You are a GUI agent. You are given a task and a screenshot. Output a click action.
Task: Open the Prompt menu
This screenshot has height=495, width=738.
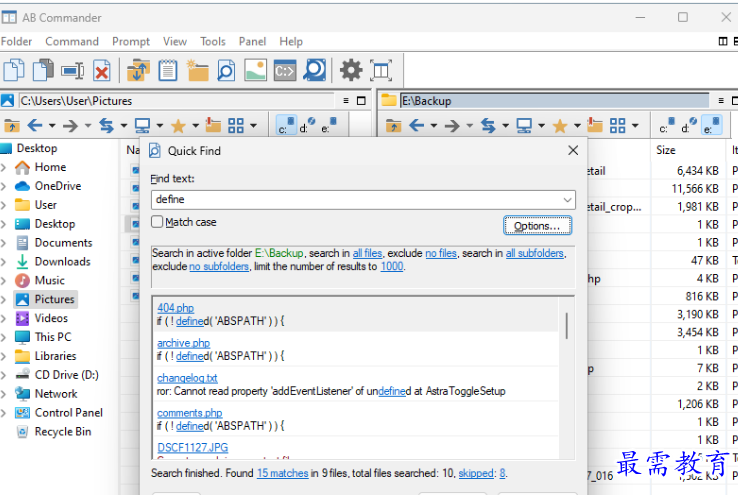tap(131, 41)
